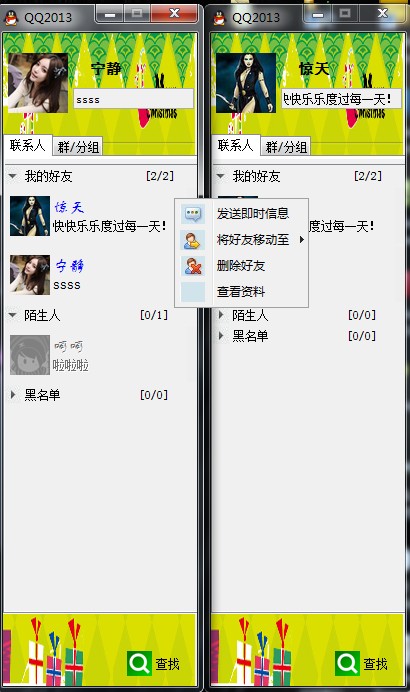Click the green search magnifier icon in right window

coord(347,663)
